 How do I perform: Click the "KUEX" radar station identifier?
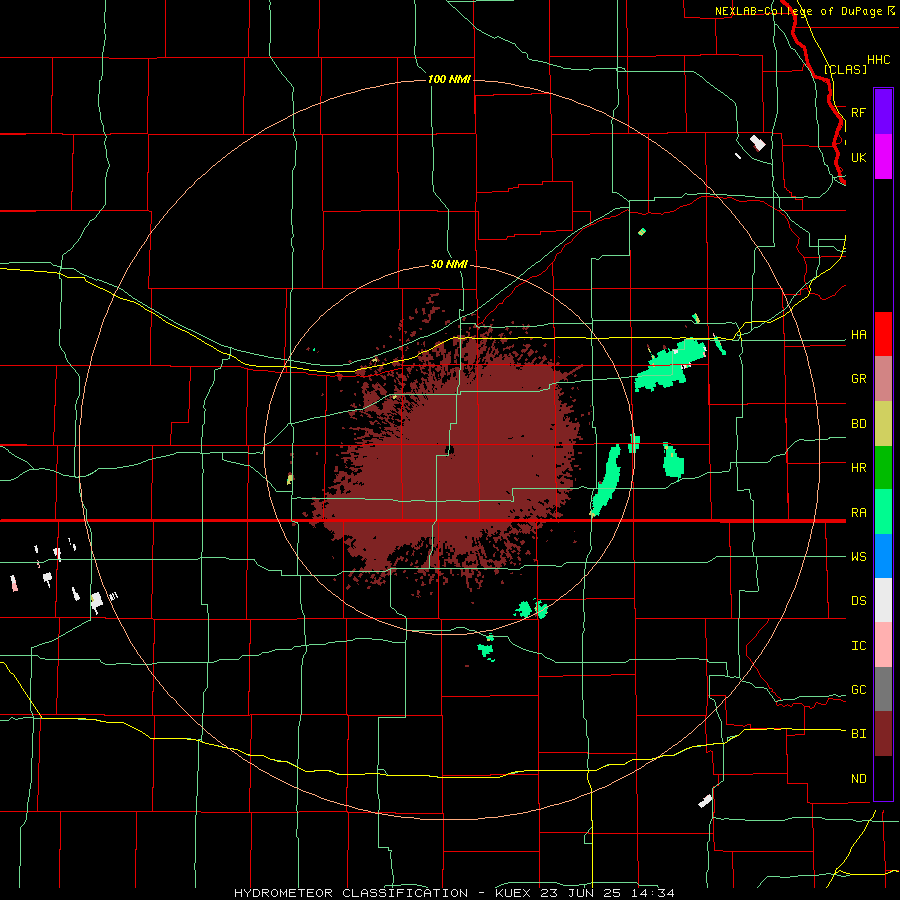point(516,893)
